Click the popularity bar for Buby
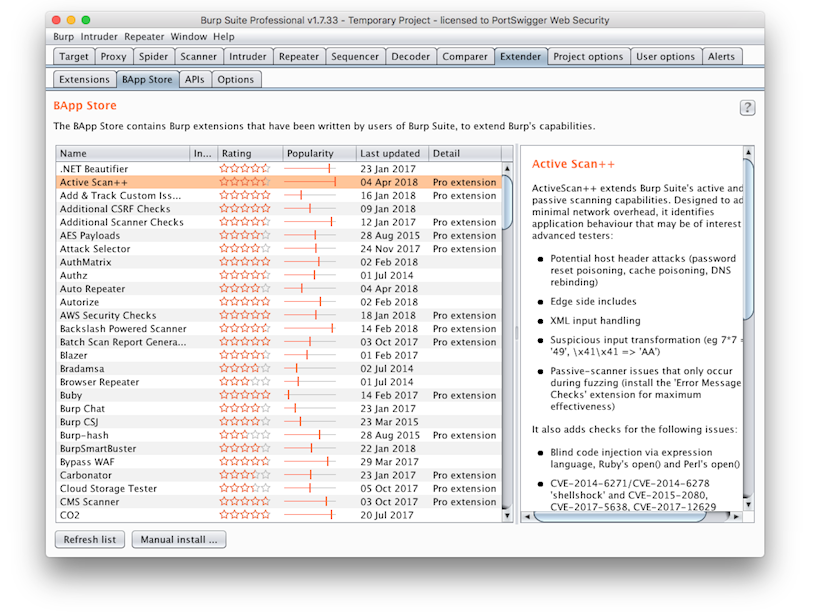The image size is (822, 615). [x=310, y=395]
